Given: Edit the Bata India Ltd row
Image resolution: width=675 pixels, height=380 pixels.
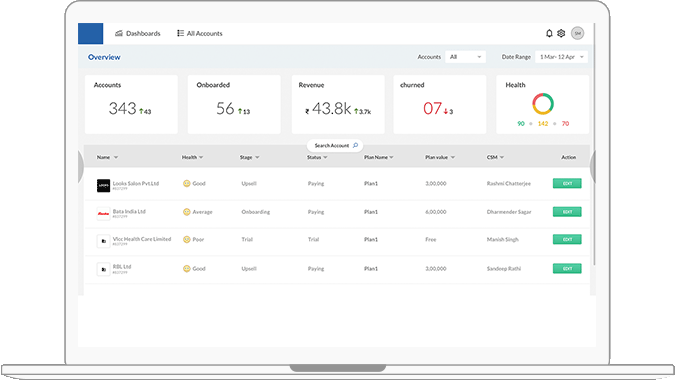Looking at the screenshot, I should coord(567,212).
